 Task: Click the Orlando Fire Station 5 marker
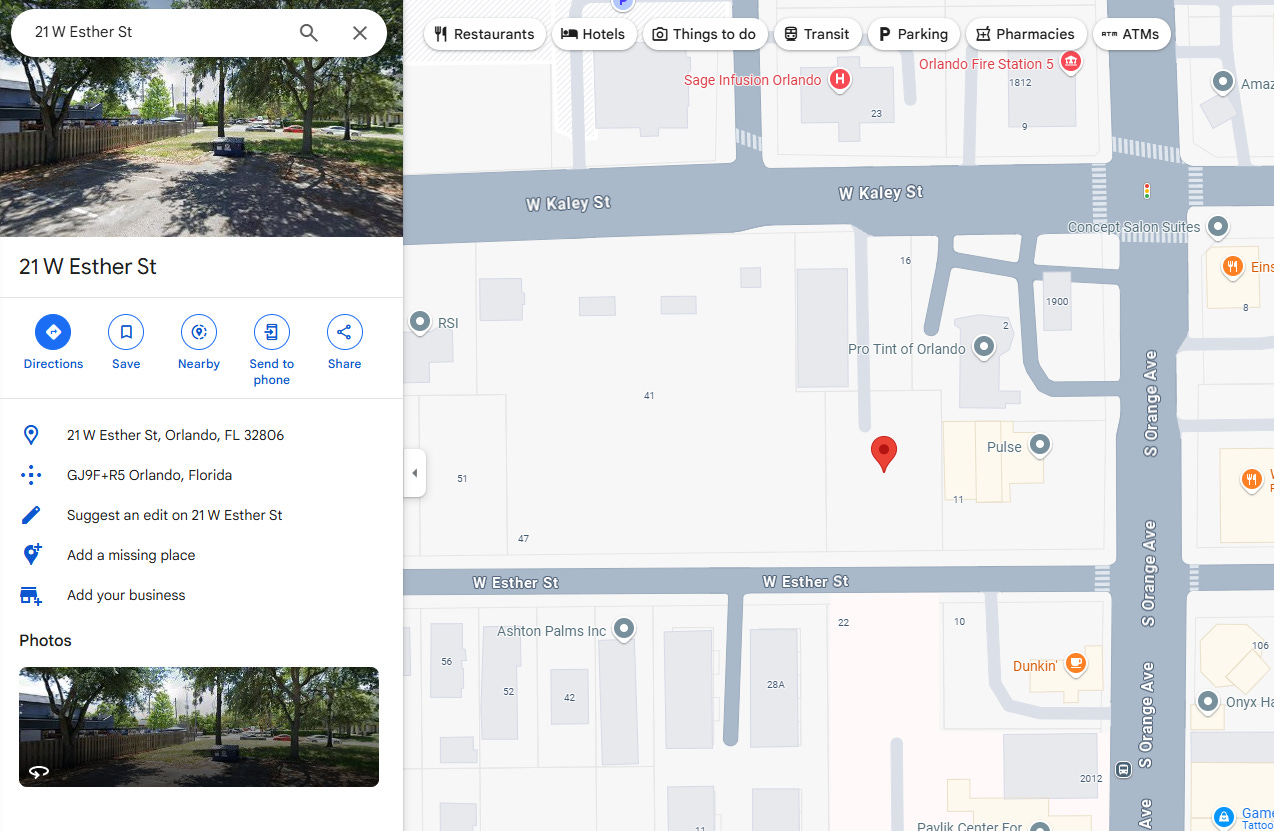click(x=1071, y=63)
